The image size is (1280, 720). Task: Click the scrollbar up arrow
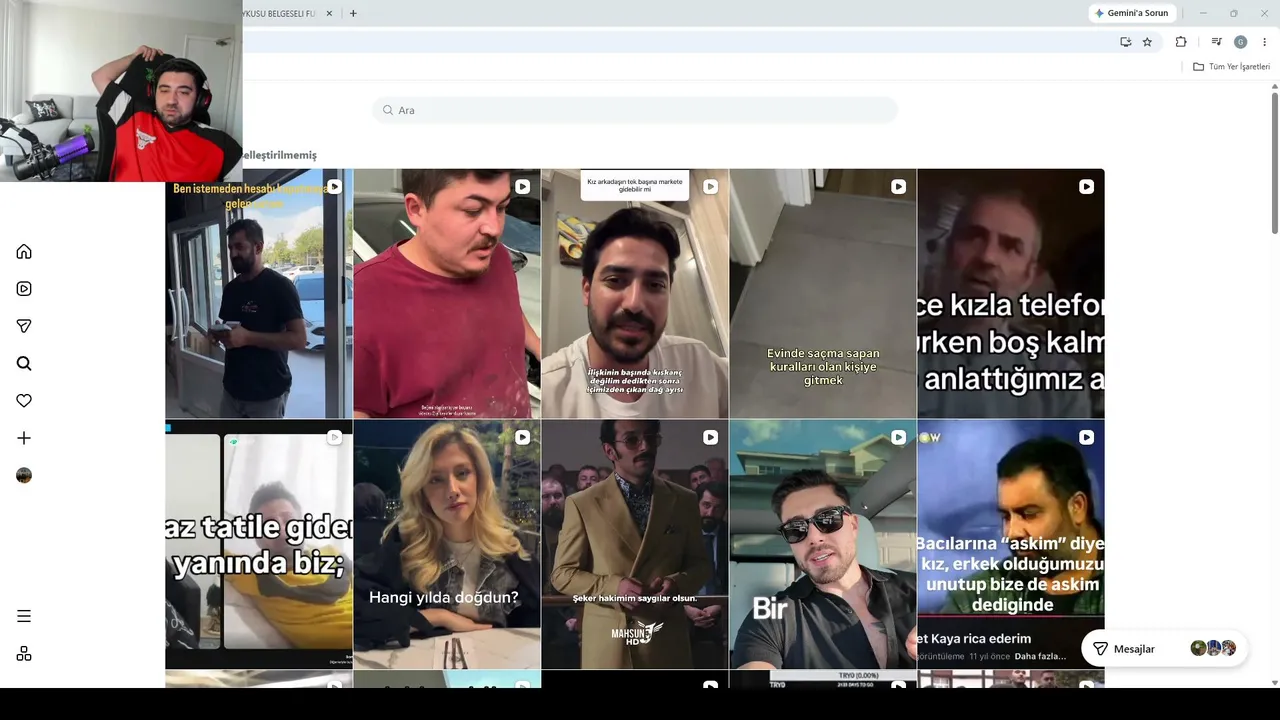click(x=1275, y=87)
